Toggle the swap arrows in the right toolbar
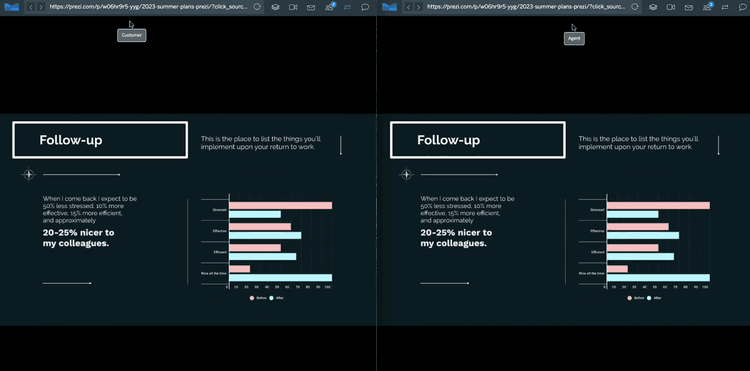 (x=725, y=7)
